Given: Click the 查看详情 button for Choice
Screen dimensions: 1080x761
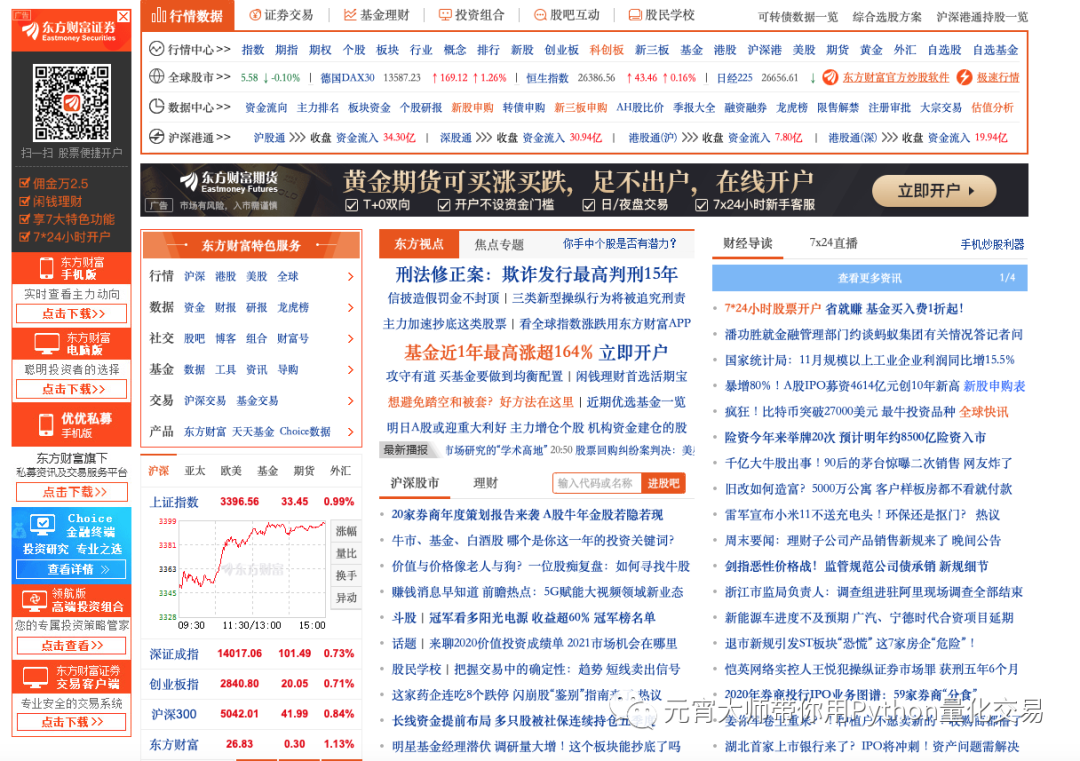Looking at the screenshot, I should (72, 570).
